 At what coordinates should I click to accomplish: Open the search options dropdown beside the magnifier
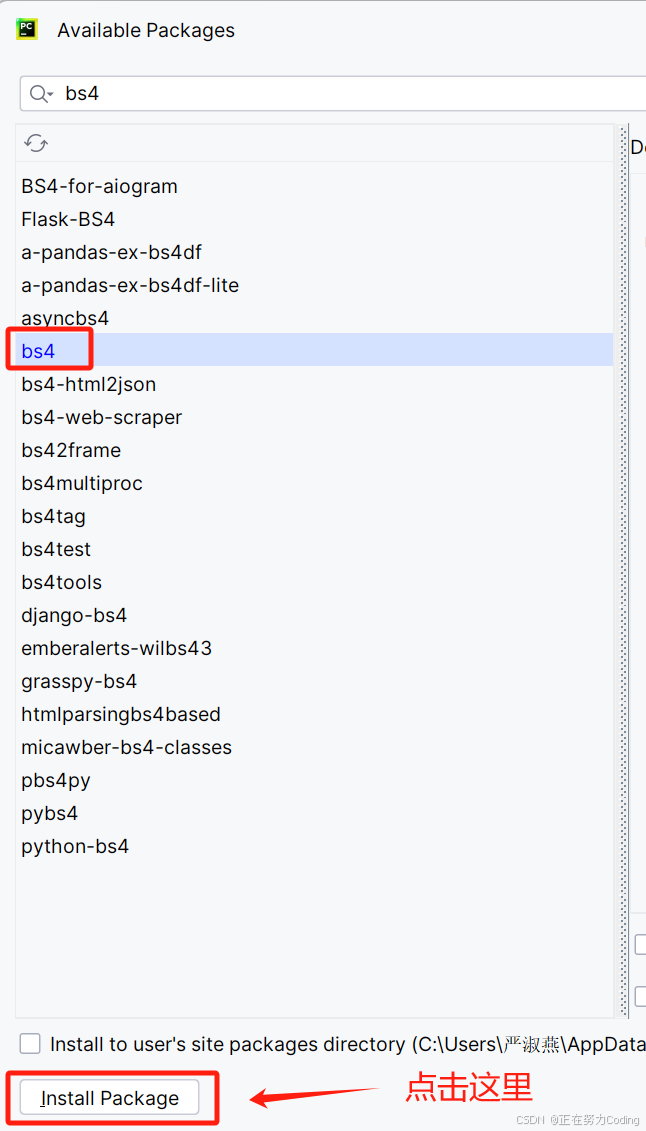pyautogui.click(x=48, y=93)
